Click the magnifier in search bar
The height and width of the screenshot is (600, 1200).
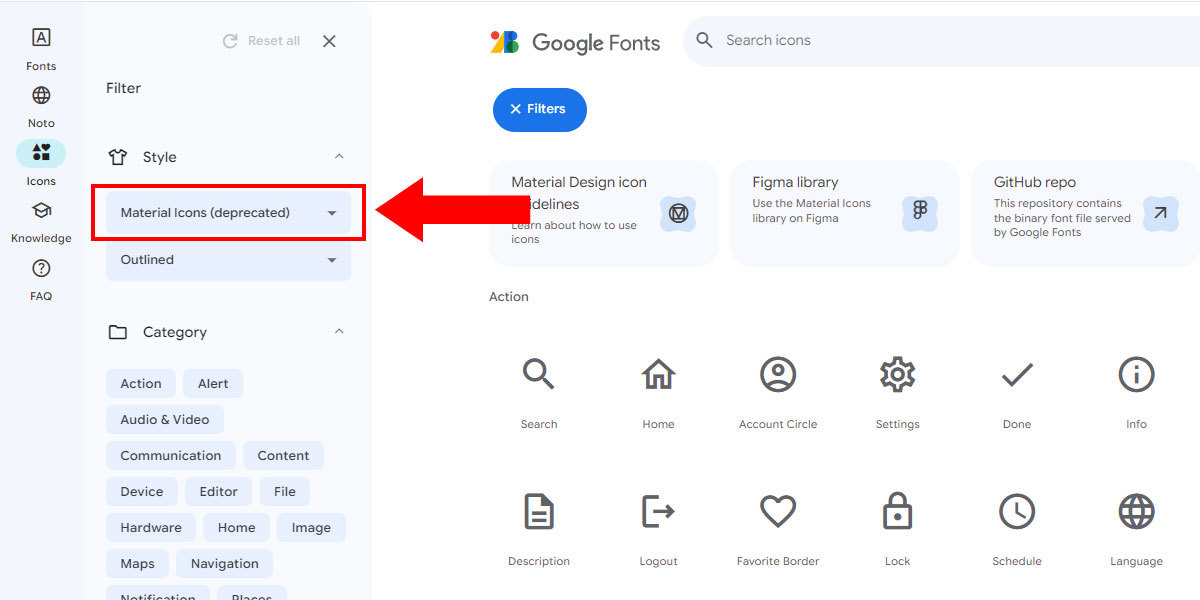pyautogui.click(x=705, y=41)
